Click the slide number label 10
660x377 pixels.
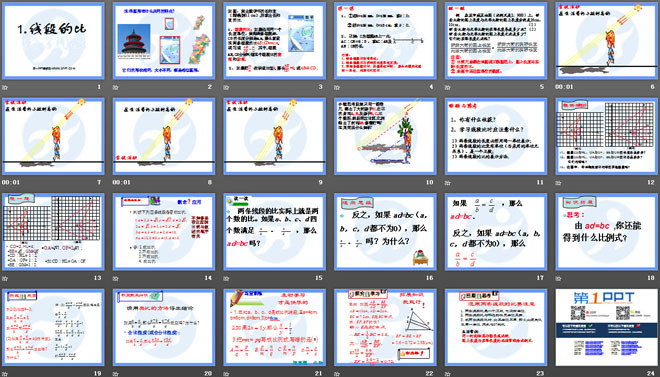coord(429,183)
